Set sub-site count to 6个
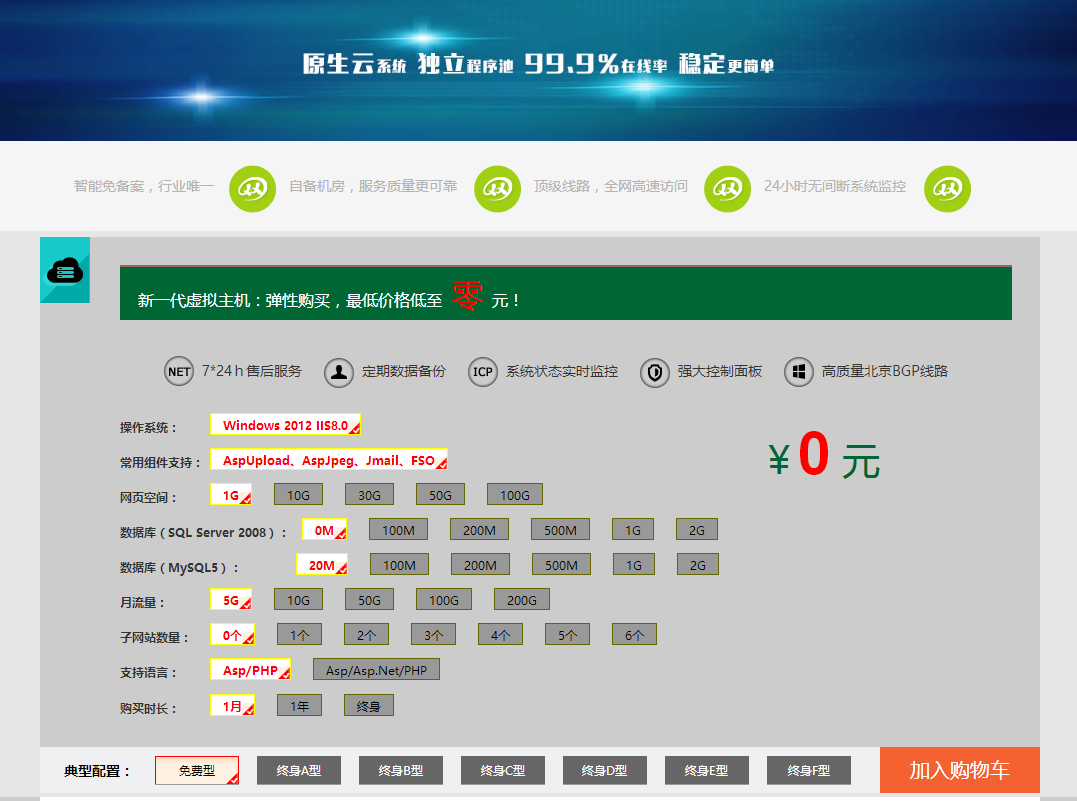Image resolution: width=1077 pixels, height=801 pixels. [634, 635]
